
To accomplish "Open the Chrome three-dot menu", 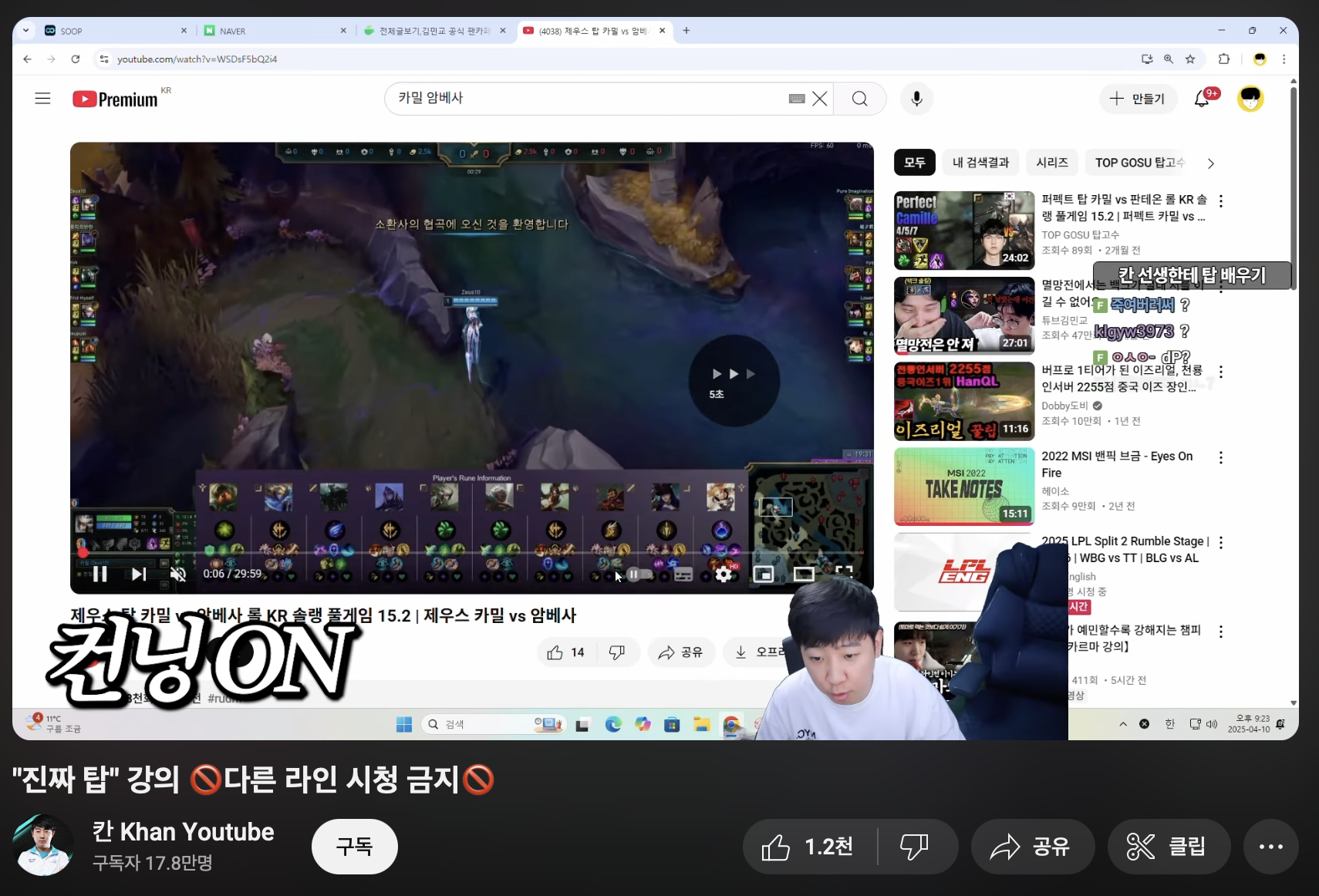I will [x=1284, y=59].
